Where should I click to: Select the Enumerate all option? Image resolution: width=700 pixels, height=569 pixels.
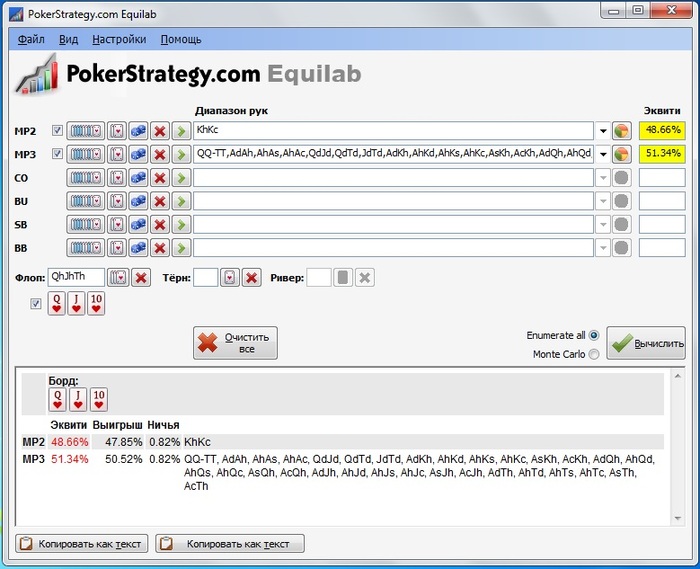(593, 335)
